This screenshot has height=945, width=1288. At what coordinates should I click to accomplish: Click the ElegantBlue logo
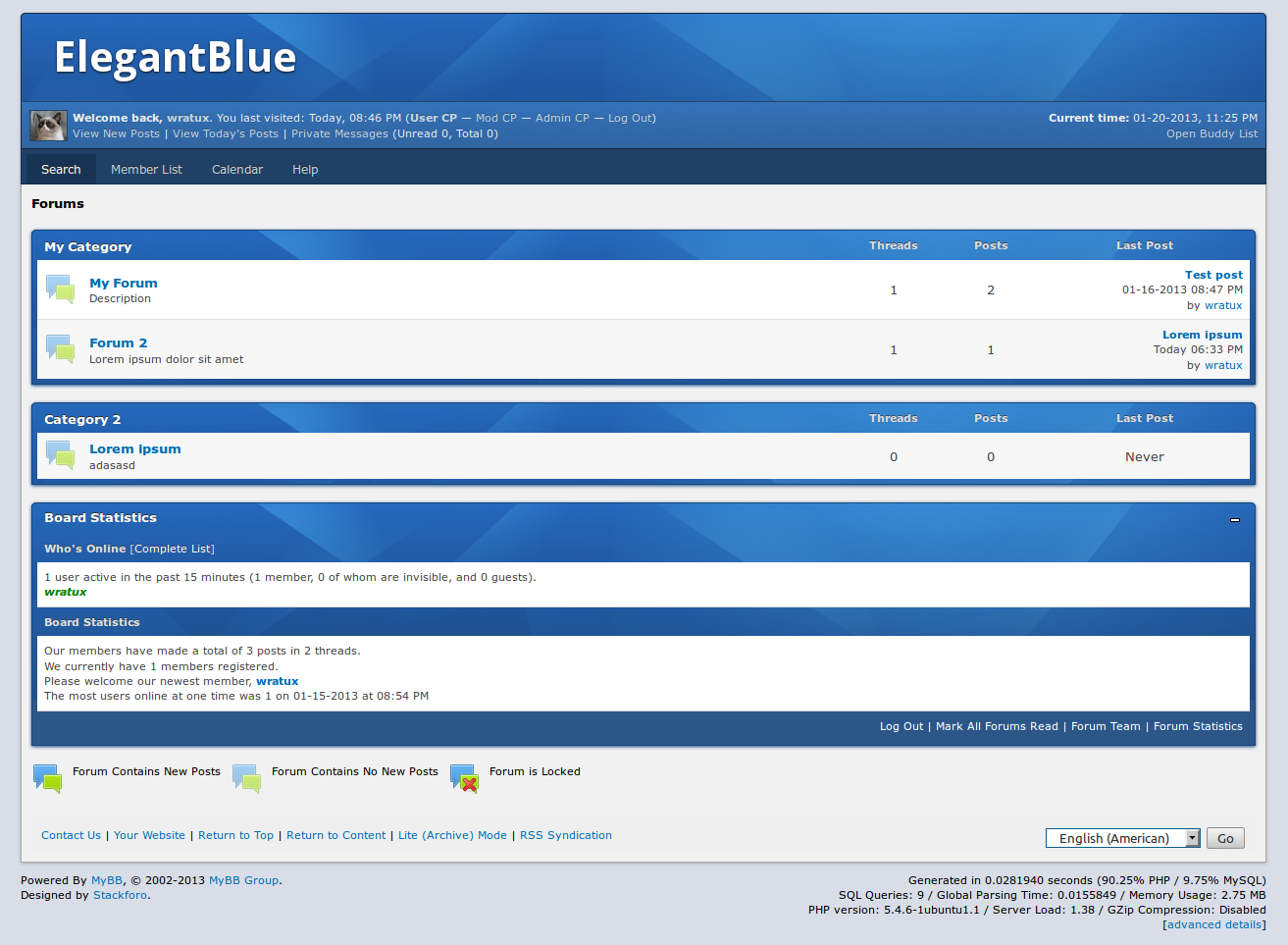(x=176, y=57)
